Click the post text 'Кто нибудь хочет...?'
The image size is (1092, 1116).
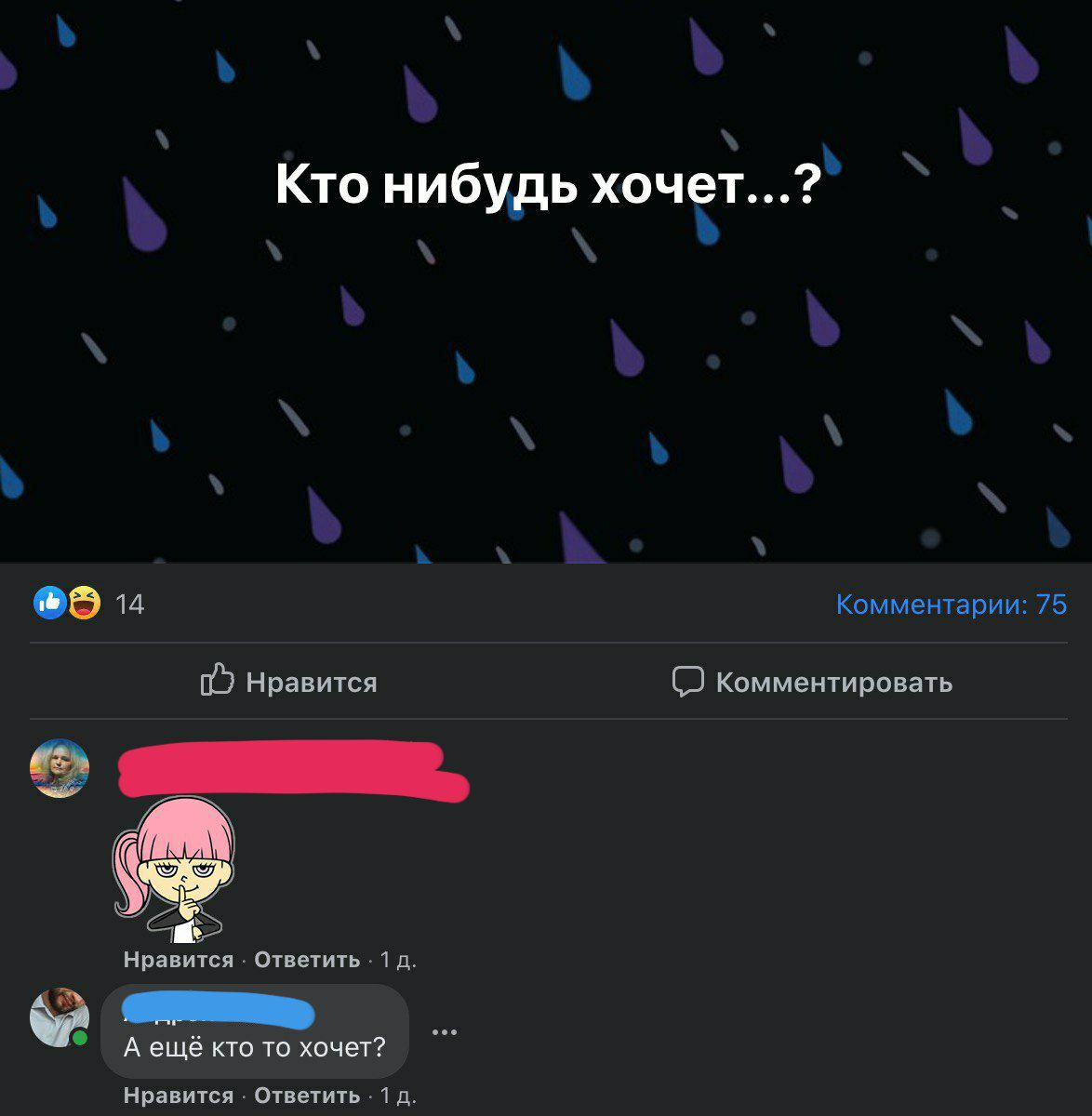click(x=548, y=185)
